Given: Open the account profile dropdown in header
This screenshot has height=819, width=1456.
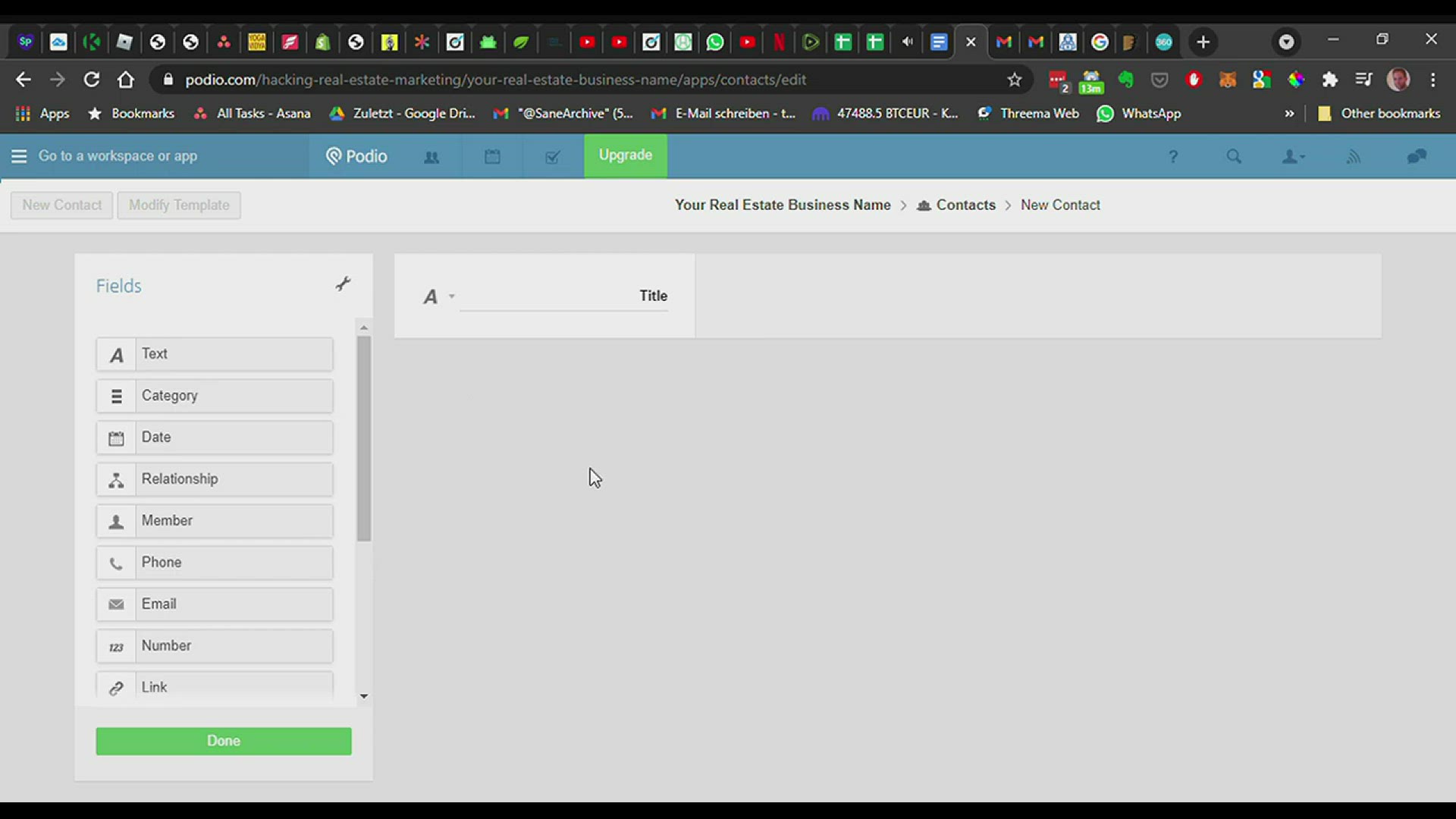Looking at the screenshot, I should (x=1292, y=157).
